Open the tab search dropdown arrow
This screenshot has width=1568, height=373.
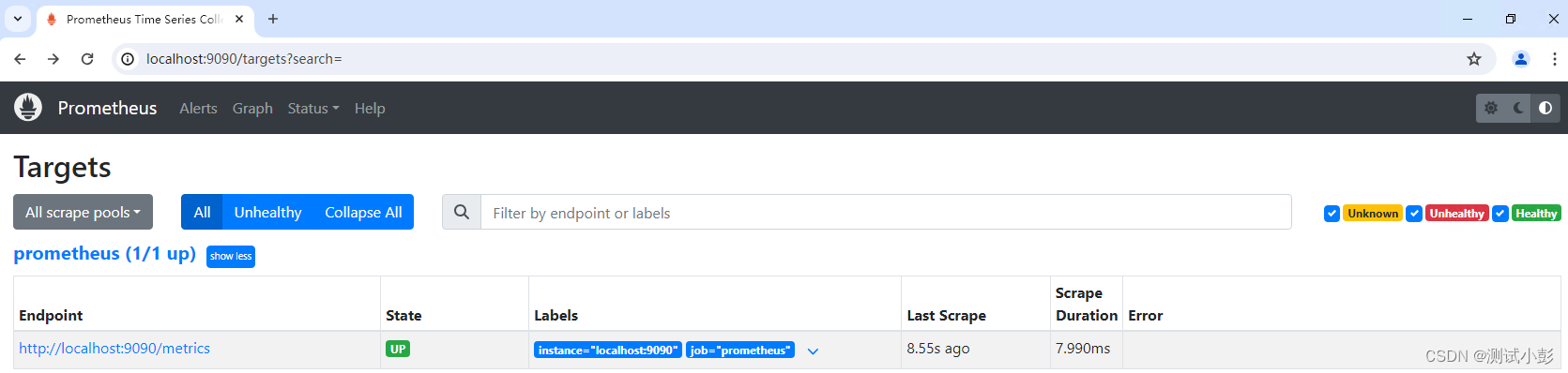18,19
